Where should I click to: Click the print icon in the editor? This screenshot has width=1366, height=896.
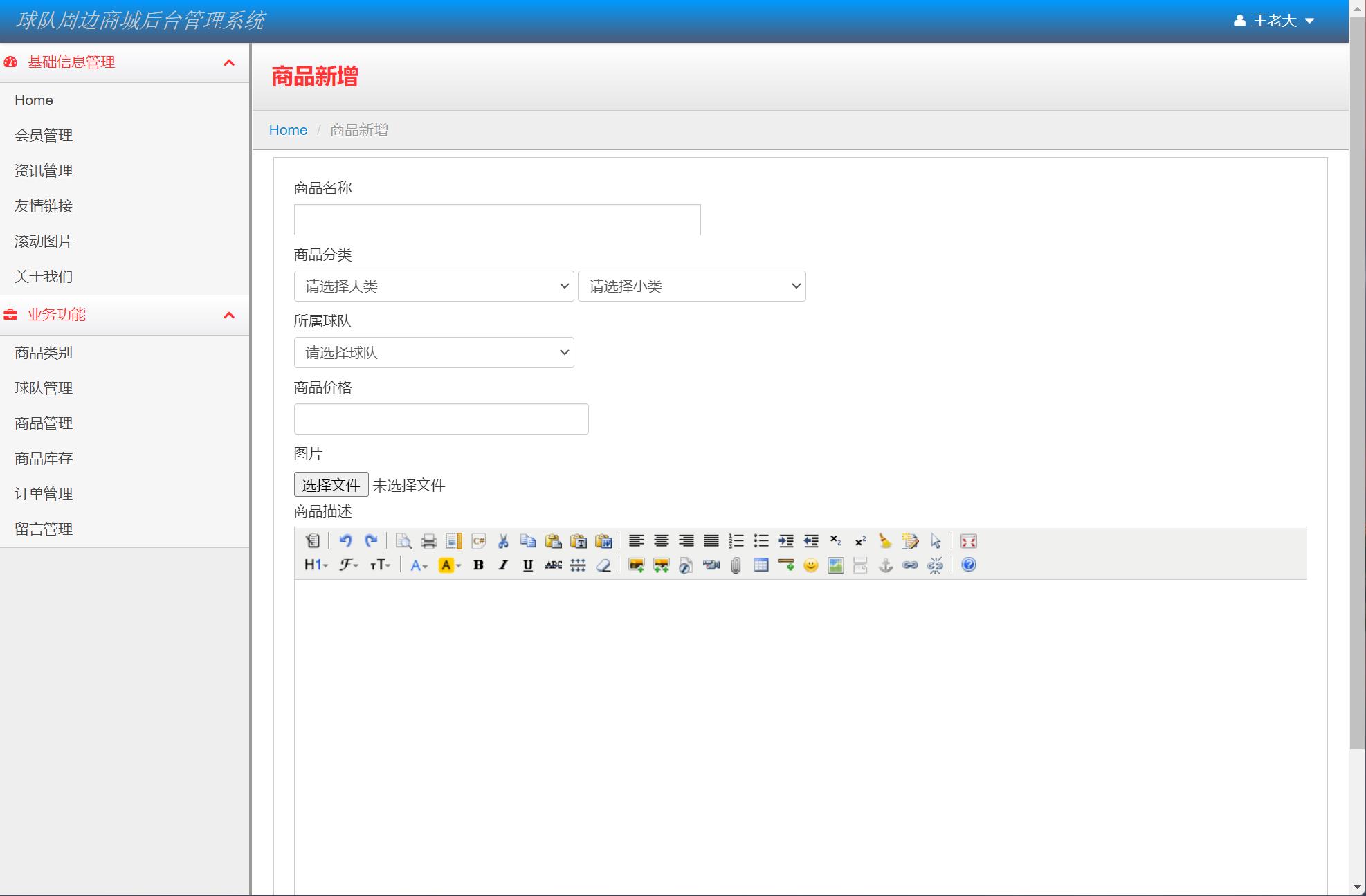coord(428,541)
